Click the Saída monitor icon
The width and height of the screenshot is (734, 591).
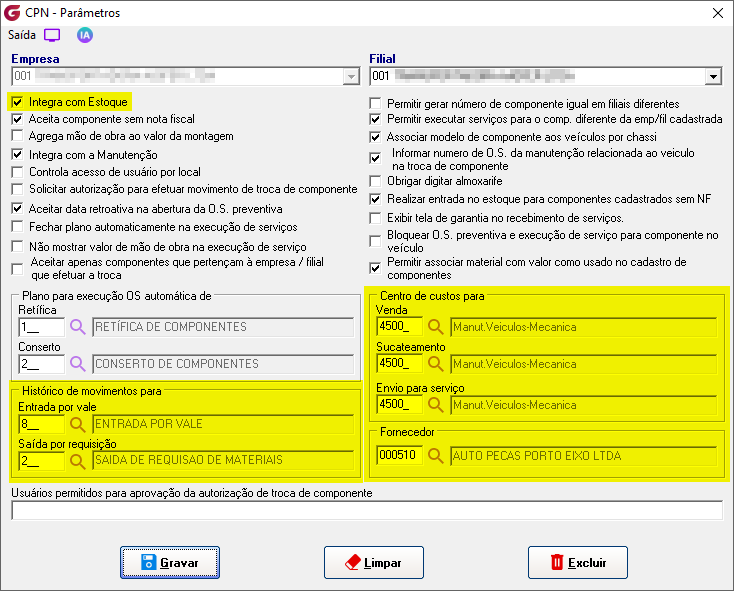click(52, 35)
